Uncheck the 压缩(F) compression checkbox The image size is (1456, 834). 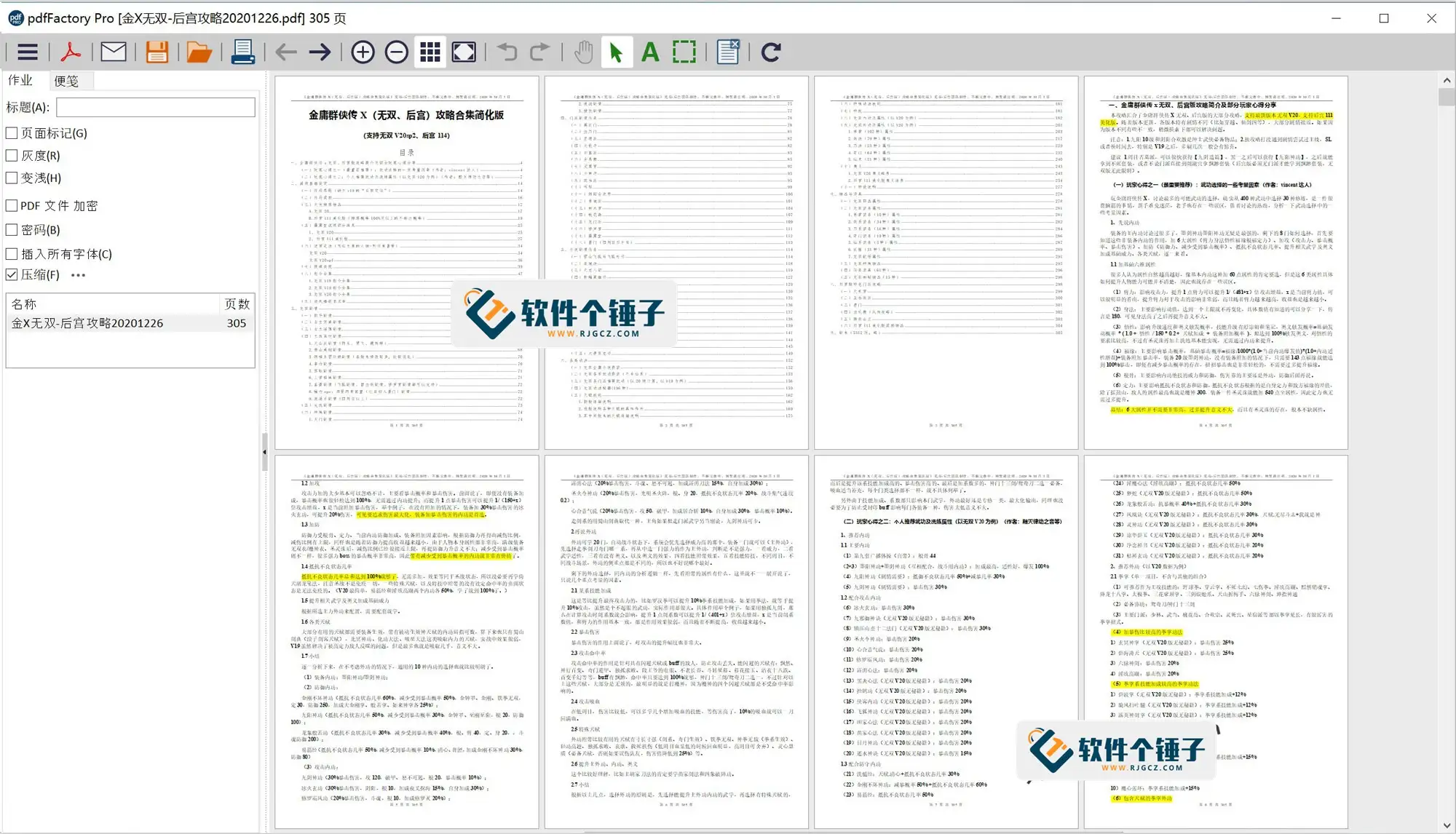click(x=12, y=274)
